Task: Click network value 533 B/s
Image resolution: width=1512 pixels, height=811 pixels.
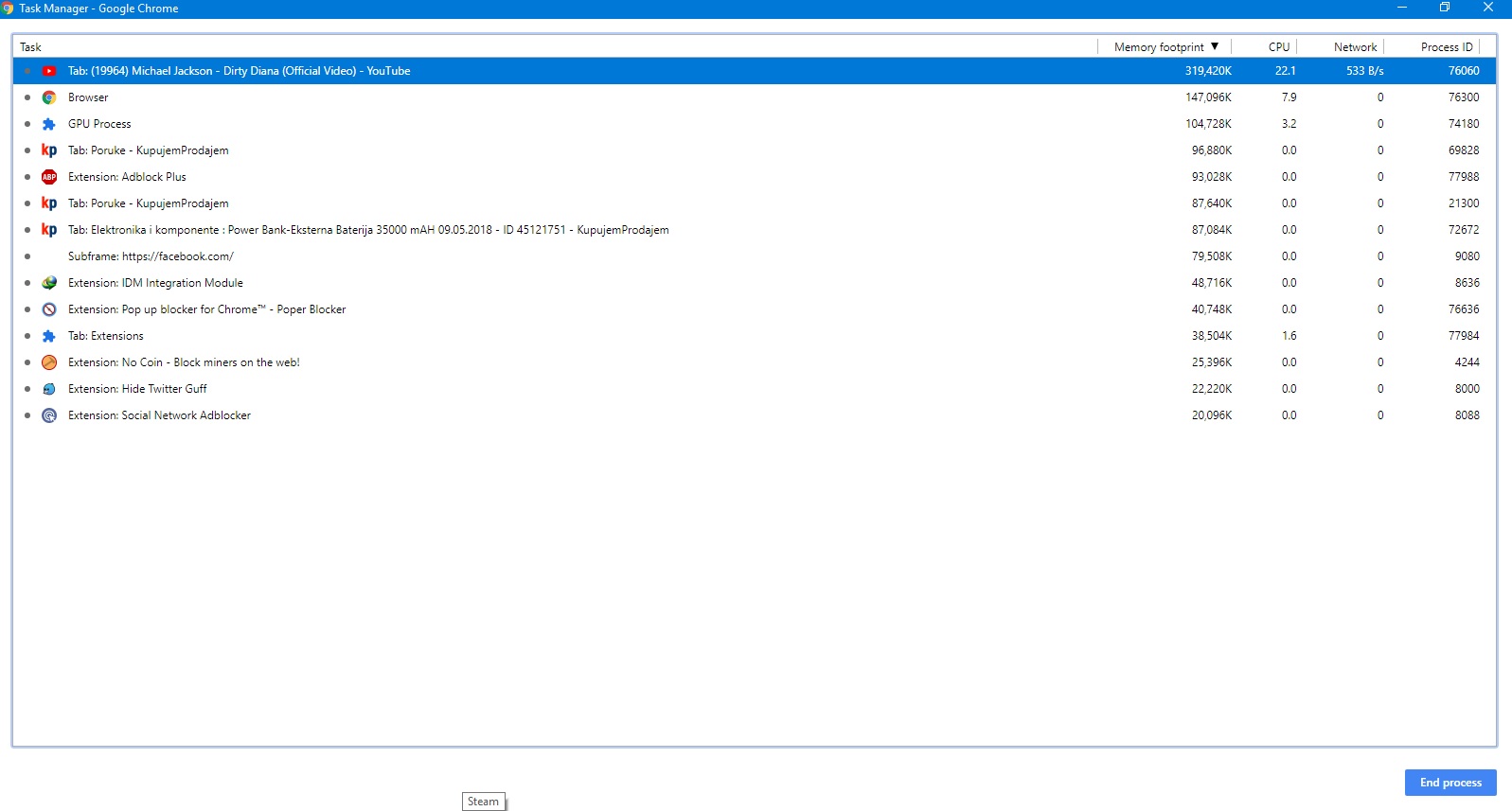Action: (x=1365, y=71)
